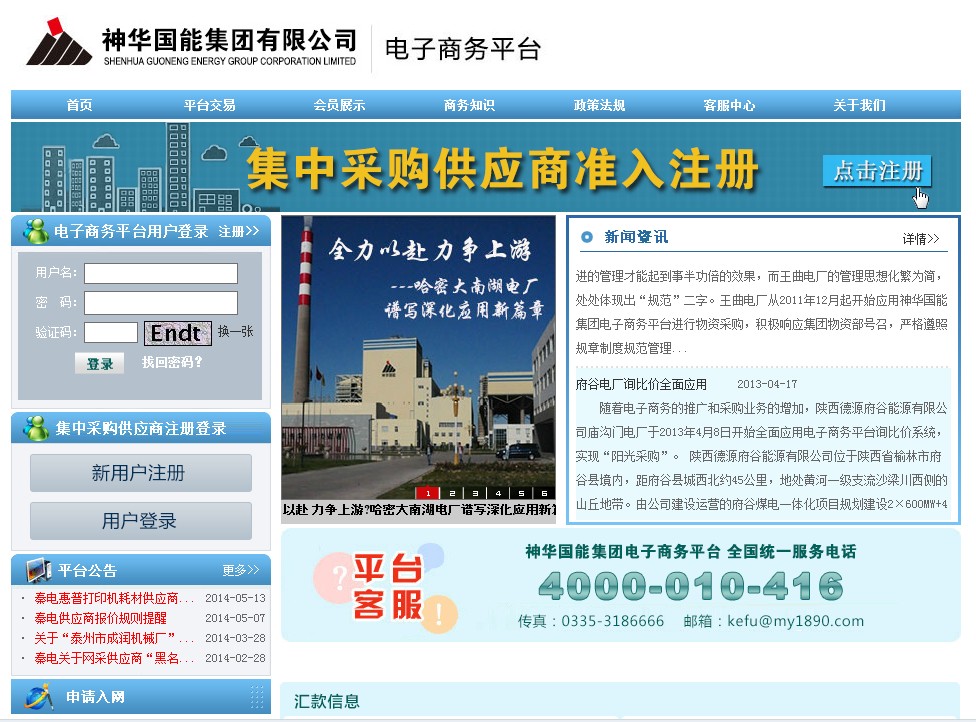Screen dimensions: 976x722
Task: Open news article 府谷电厂询比价全面应用
Action: (640, 384)
